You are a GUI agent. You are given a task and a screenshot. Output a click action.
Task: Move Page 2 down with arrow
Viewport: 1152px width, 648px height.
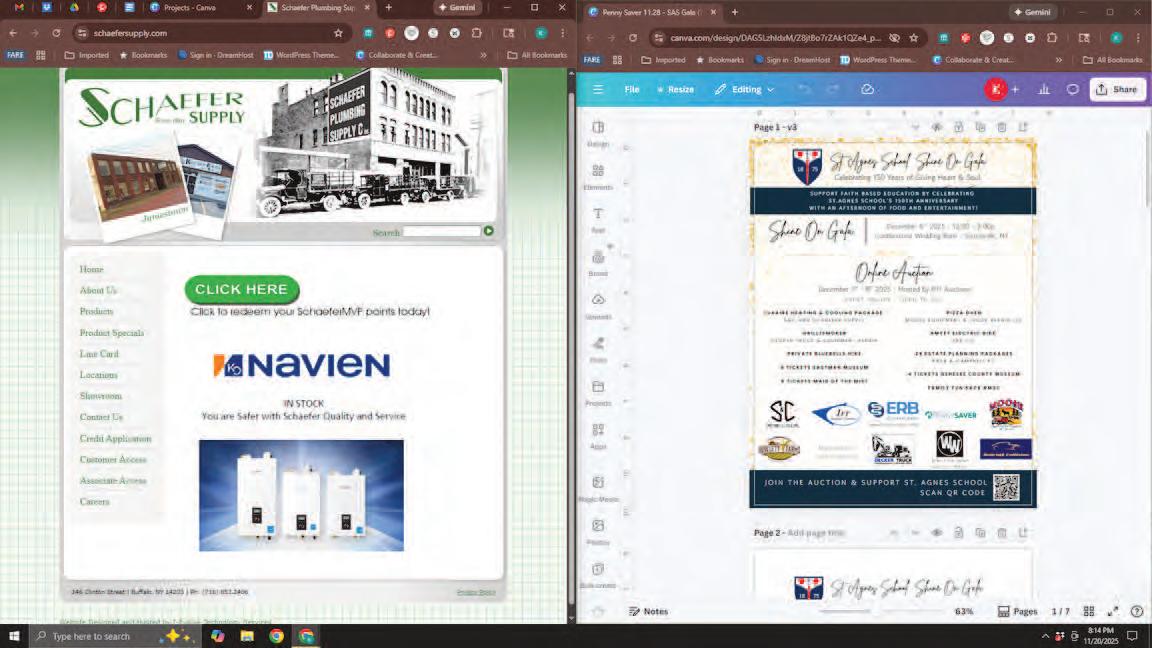point(915,533)
